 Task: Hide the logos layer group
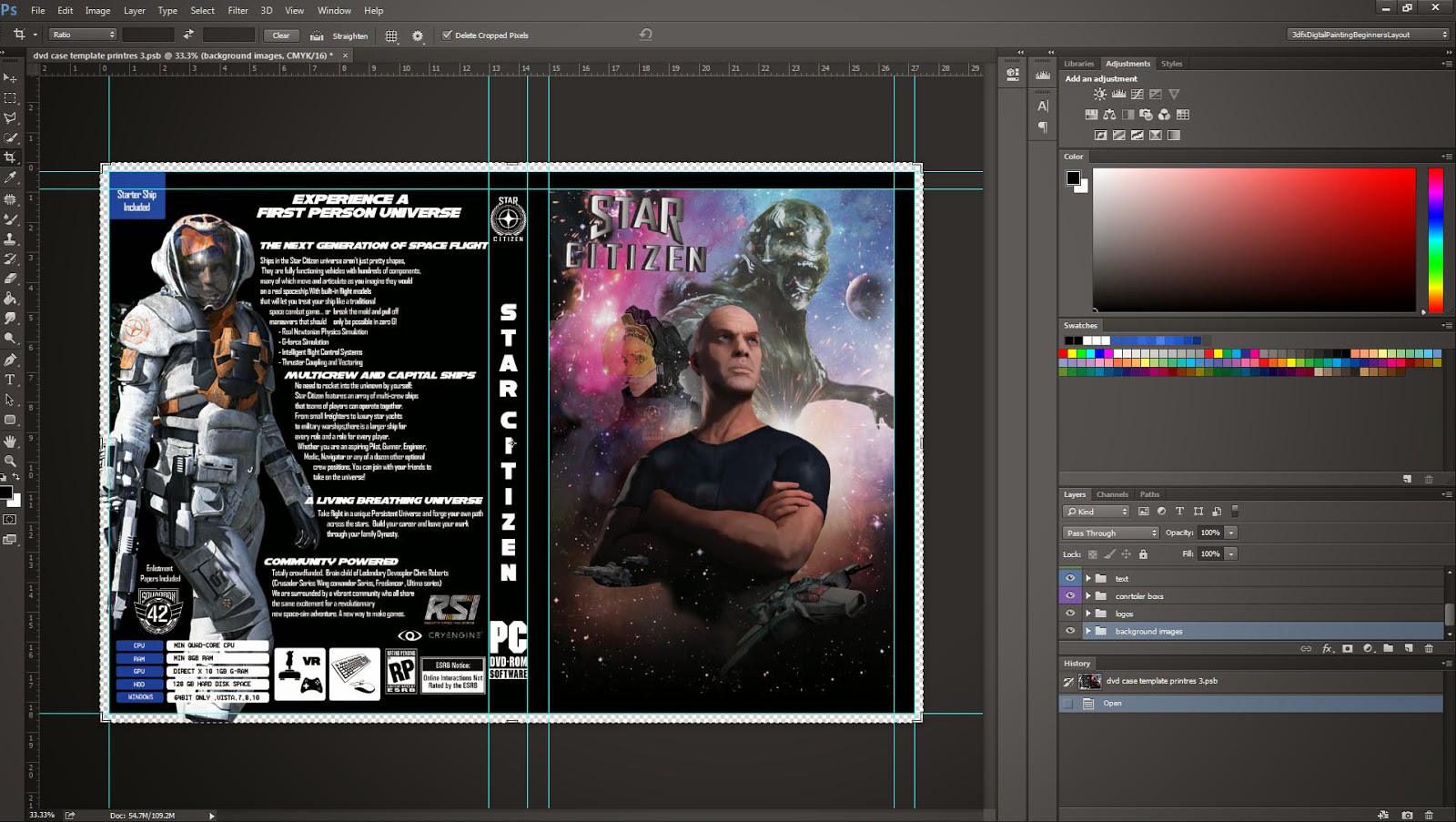1070,614
